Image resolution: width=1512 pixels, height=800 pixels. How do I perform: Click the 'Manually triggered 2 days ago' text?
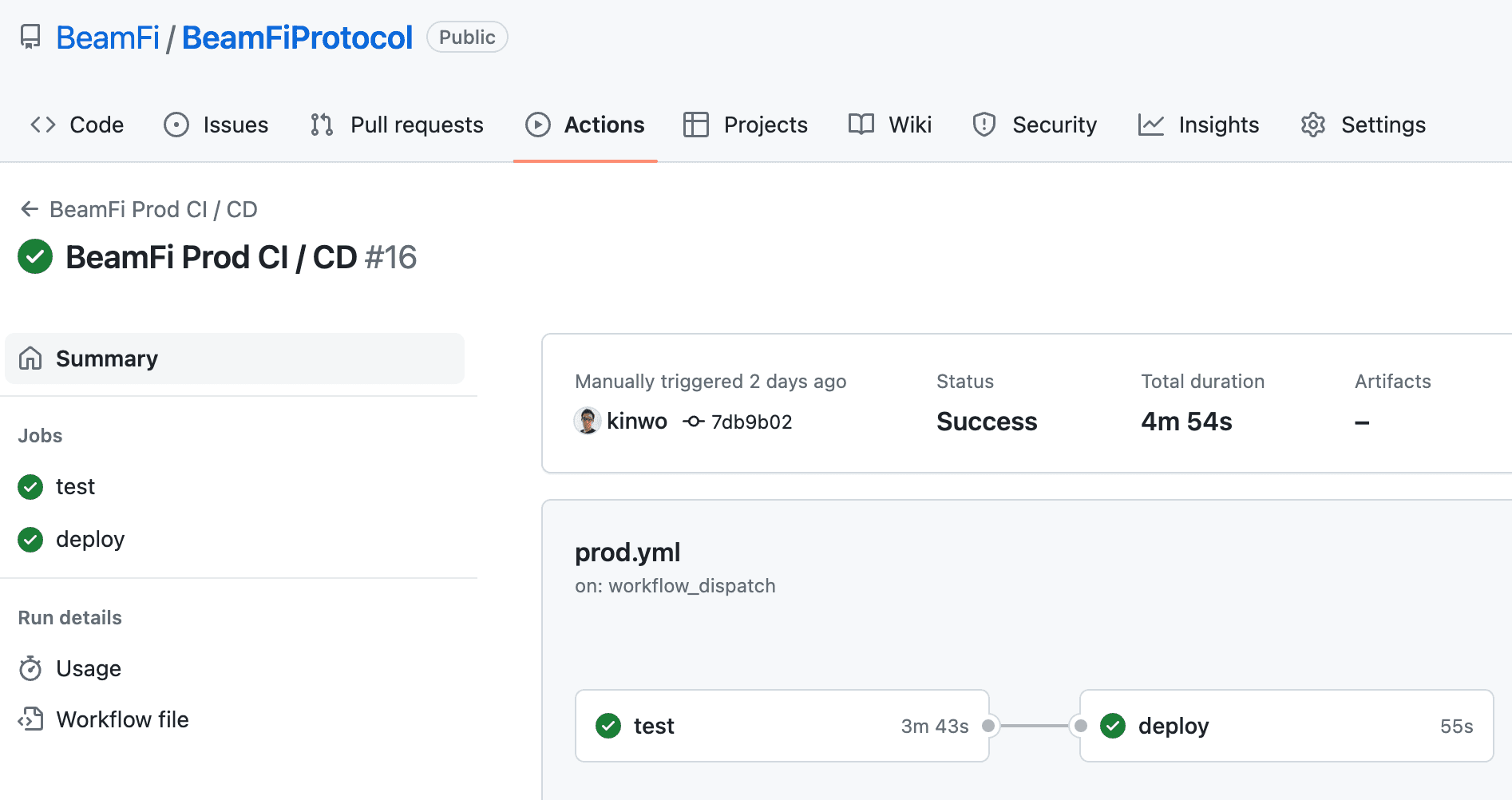[x=710, y=382]
